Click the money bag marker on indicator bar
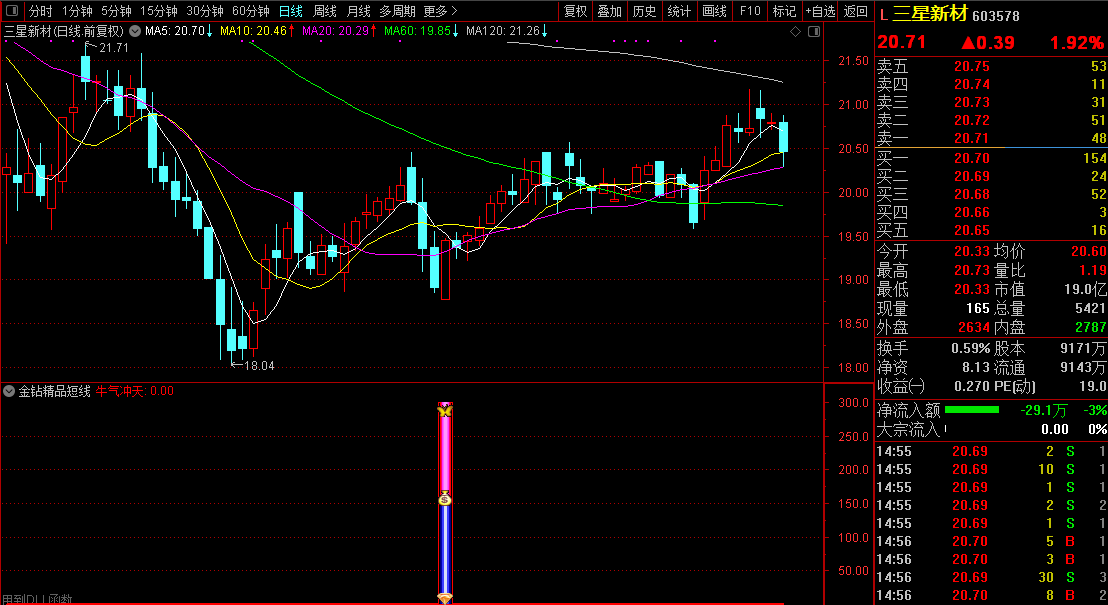Viewport: 1108px width, 605px height. (445, 498)
